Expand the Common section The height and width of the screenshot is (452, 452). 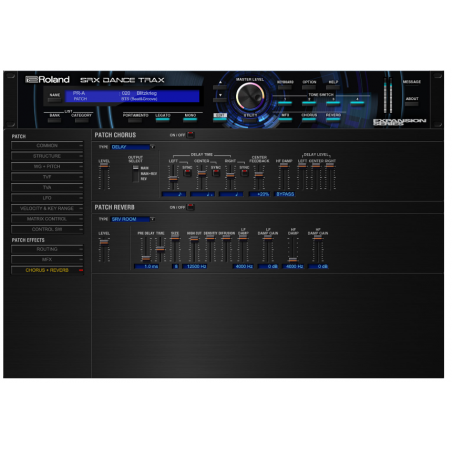pyautogui.click(x=47, y=146)
